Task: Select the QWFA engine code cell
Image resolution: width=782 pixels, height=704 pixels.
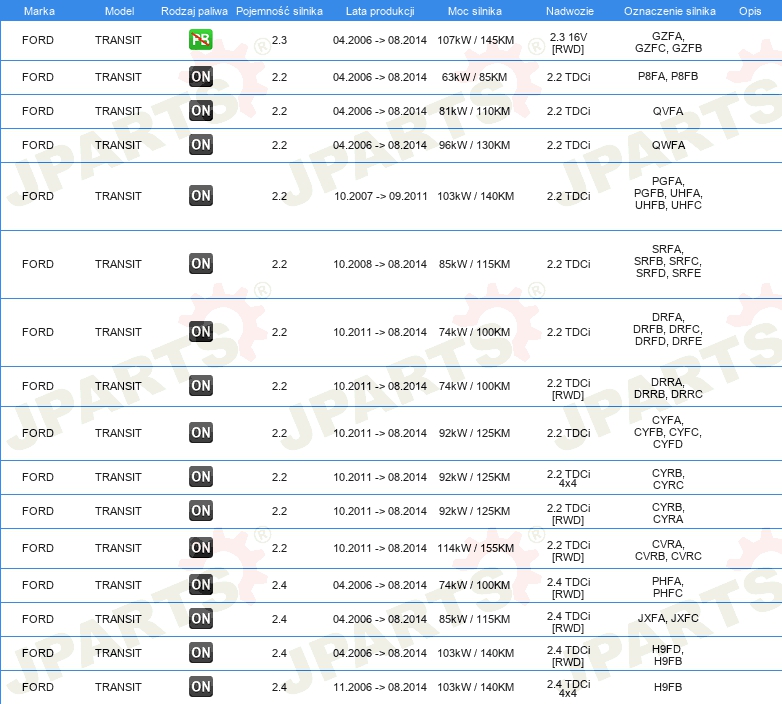Action: (x=668, y=145)
